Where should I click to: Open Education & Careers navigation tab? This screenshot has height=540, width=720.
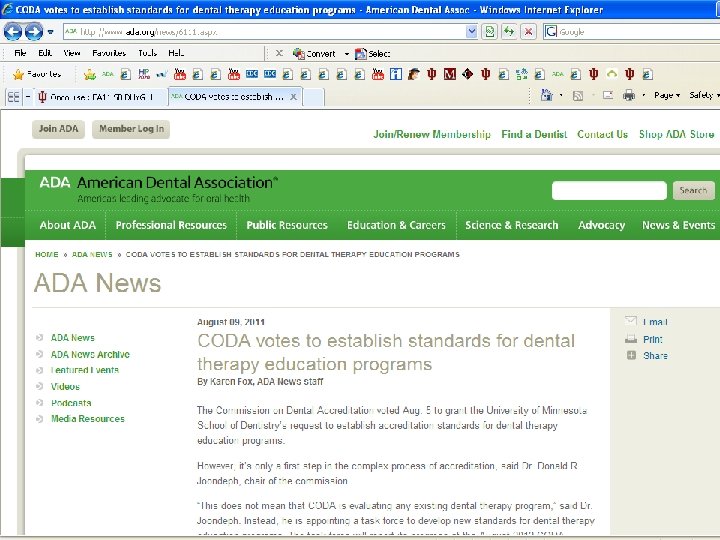(x=396, y=225)
